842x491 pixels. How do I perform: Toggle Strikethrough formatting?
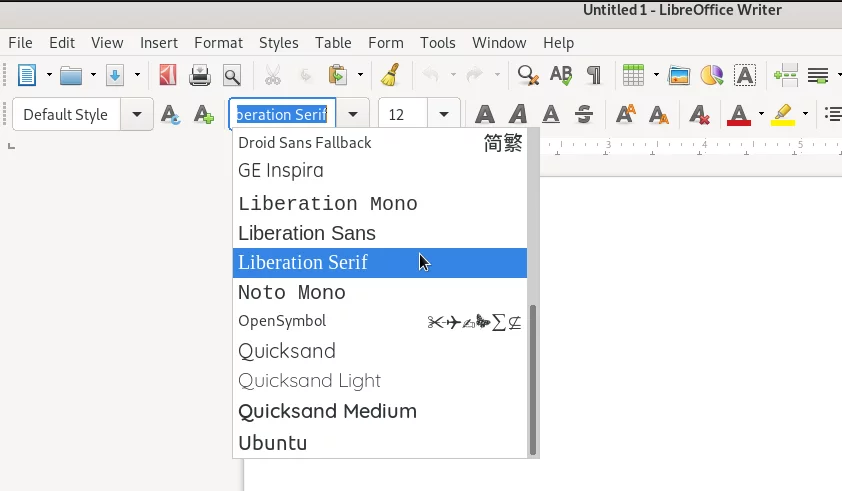tap(584, 114)
